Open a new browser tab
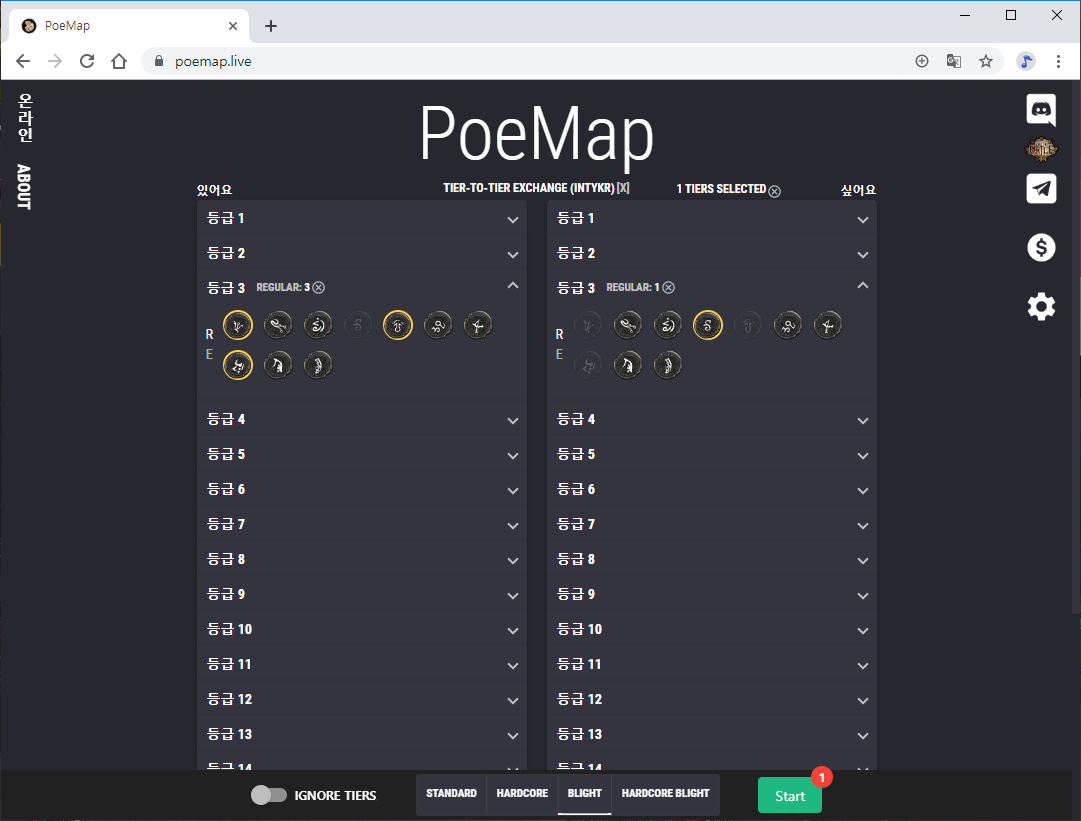 pyautogui.click(x=271, y=26)
